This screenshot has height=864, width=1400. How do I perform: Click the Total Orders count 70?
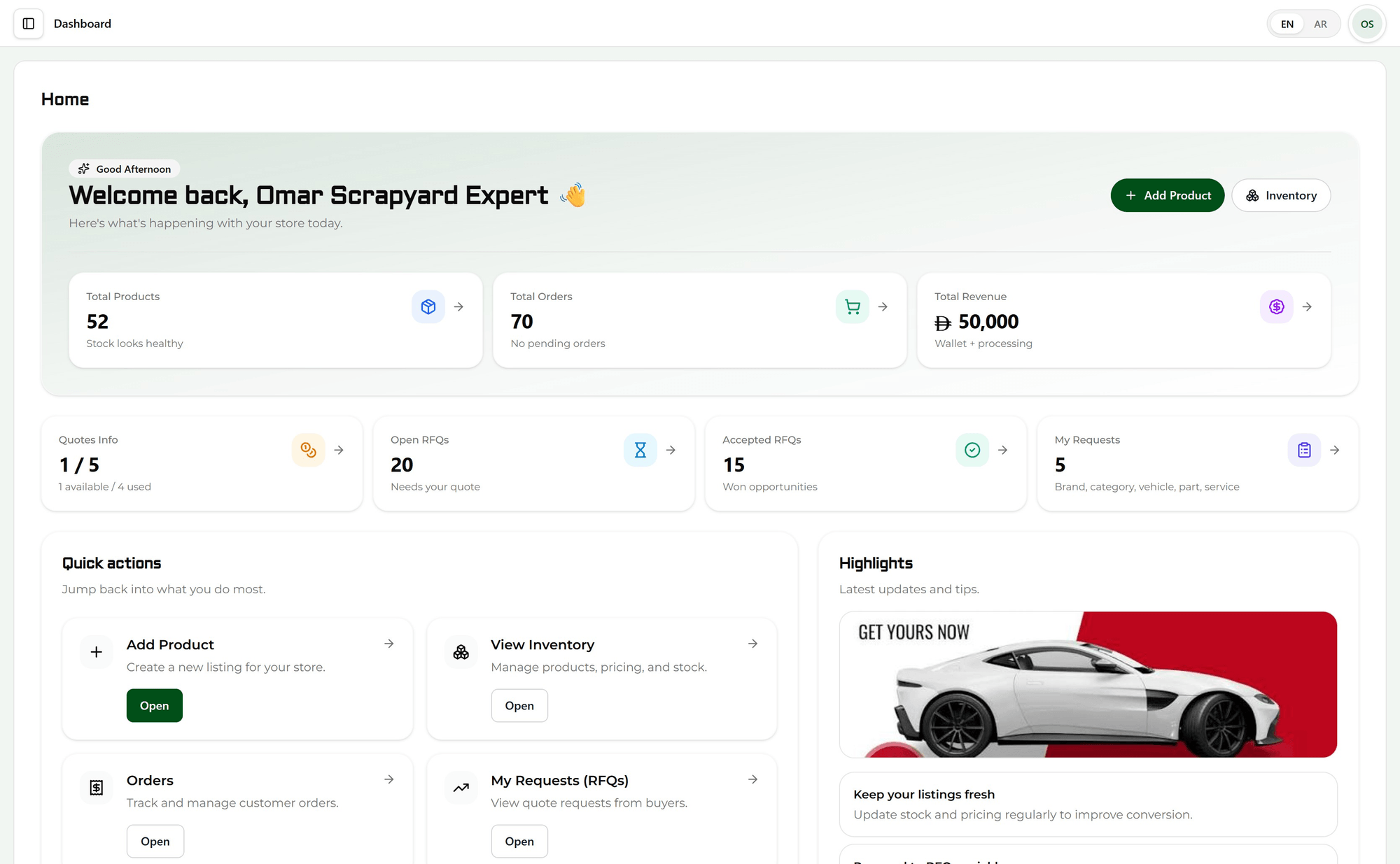[x=522, y=322]
